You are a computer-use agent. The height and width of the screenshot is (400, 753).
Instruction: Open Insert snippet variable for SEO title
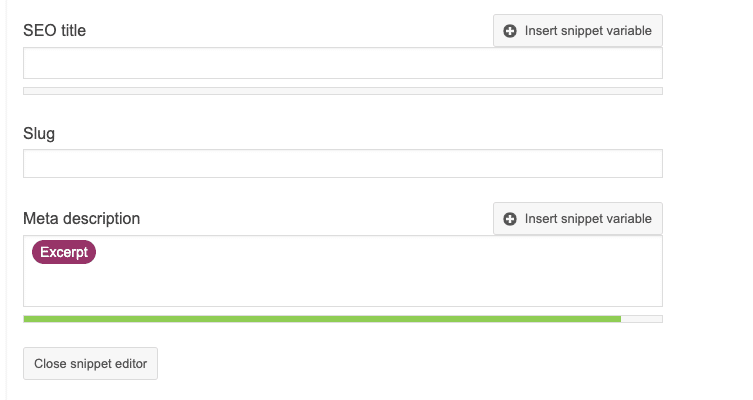point(578,31)
